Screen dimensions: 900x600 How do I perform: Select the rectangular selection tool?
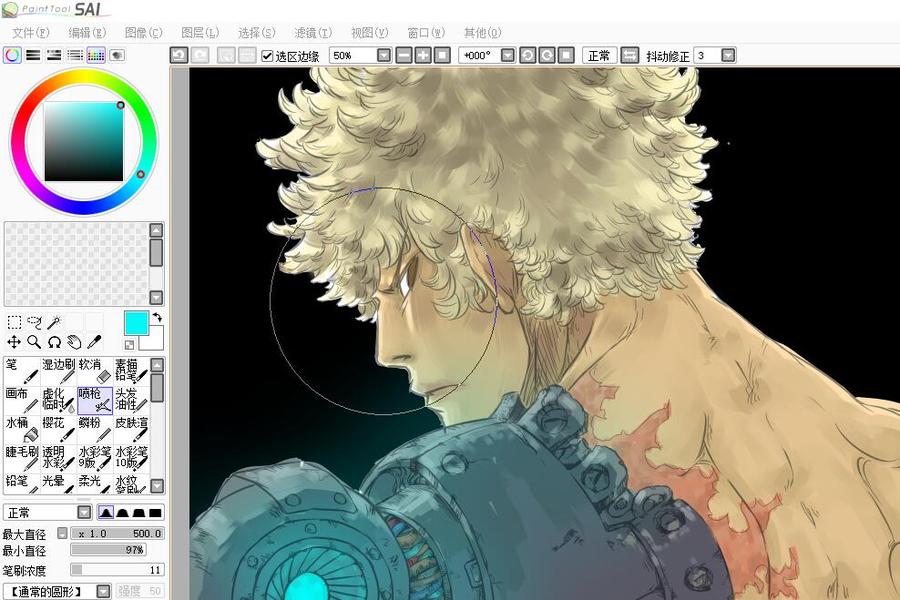pyautogui.click(x=14, y=322)
